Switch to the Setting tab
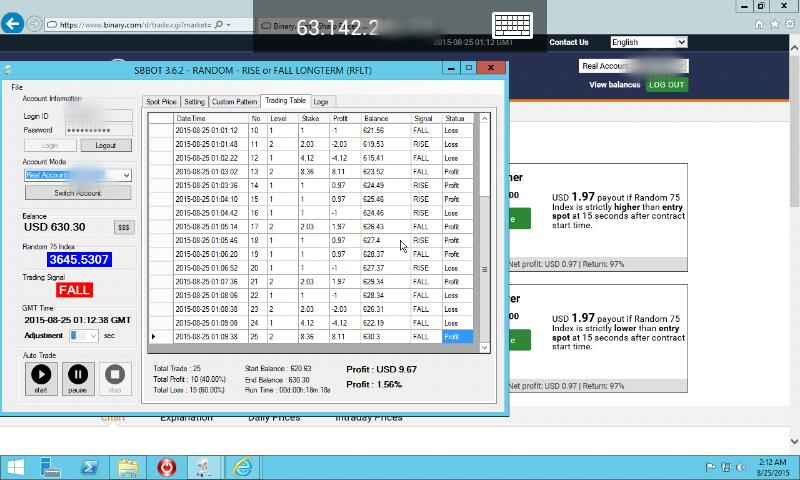 pyautogui.click(x=194, y=102)
